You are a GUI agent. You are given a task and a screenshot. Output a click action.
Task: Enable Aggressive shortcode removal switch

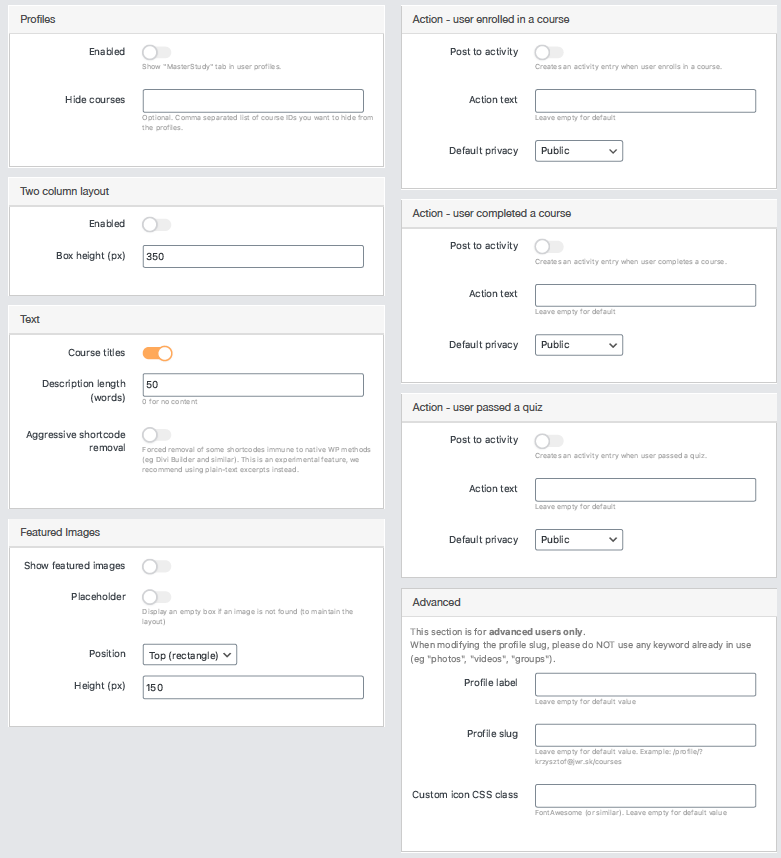click(157, 435)
